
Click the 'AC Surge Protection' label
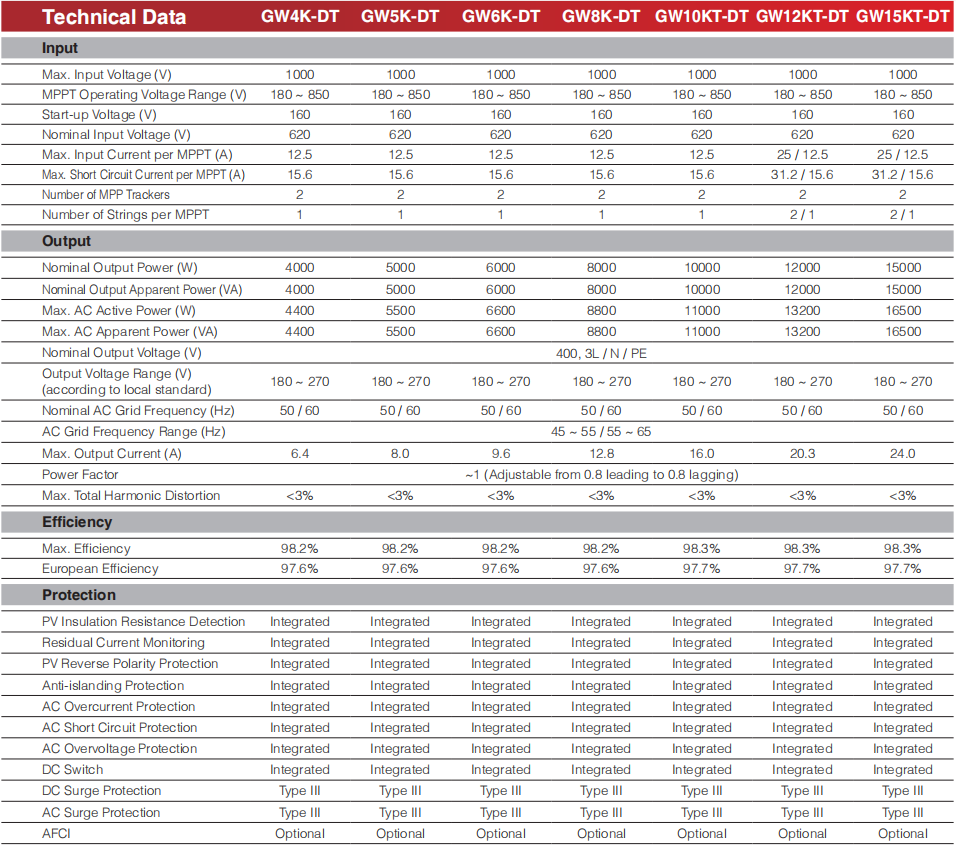click(101, 813)
